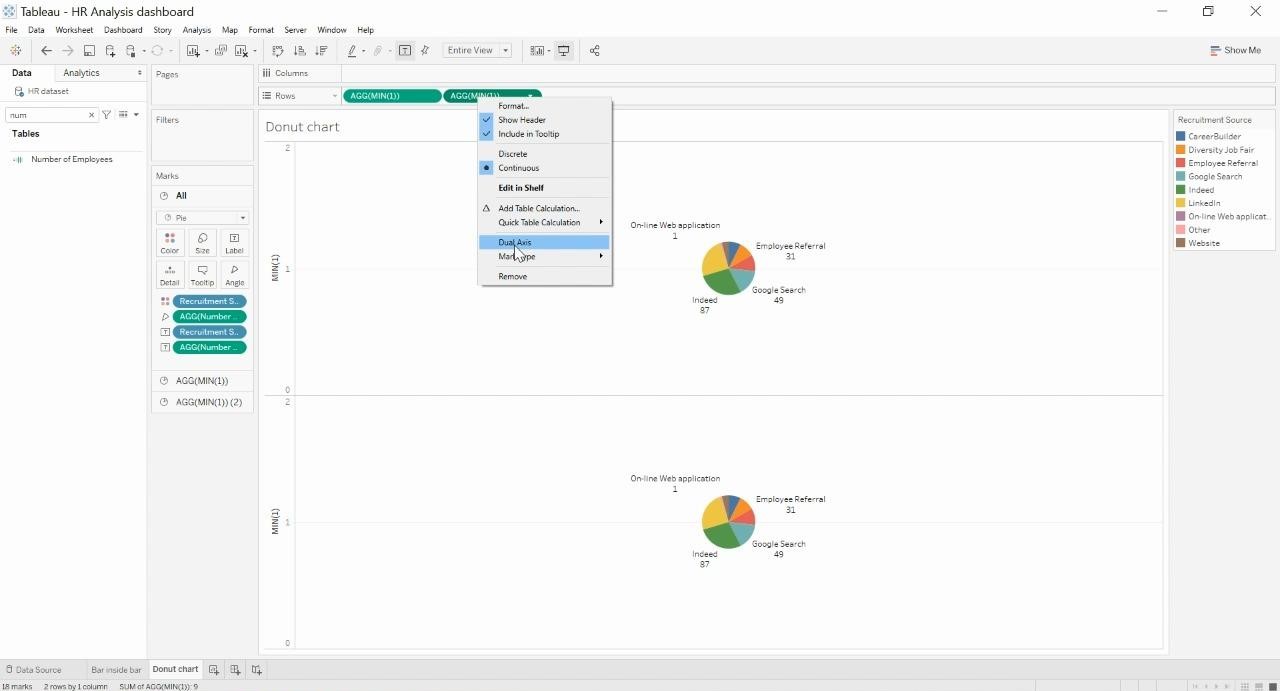Click the LinkedIn legend color swatch
Screen dimensions: 1280x691
[x=1181, y=203]
